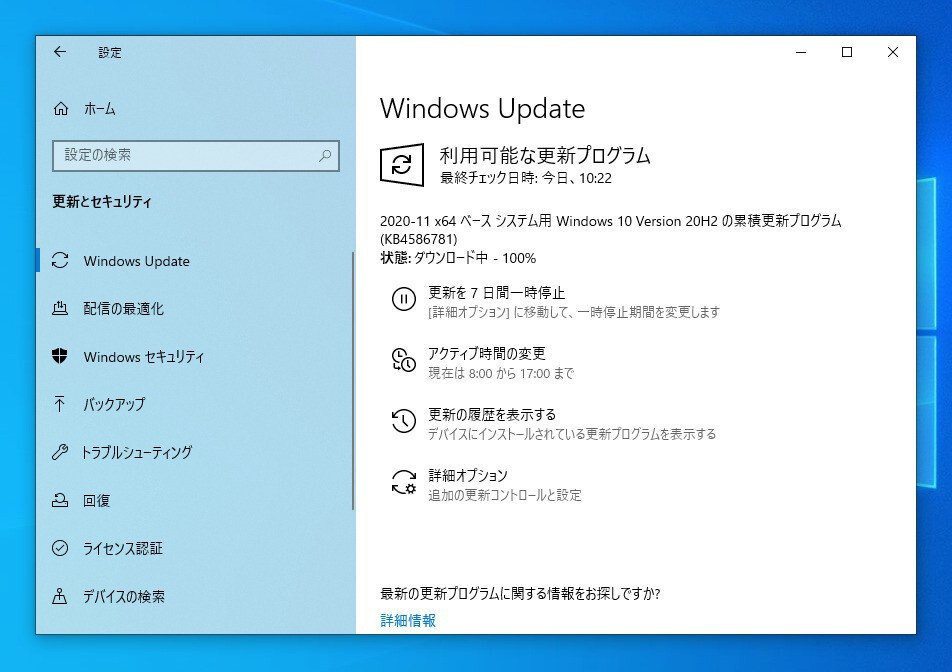Click the デバイスの検索 person-pin icon
The image size is (952, 672).
(x=60, y=596)
